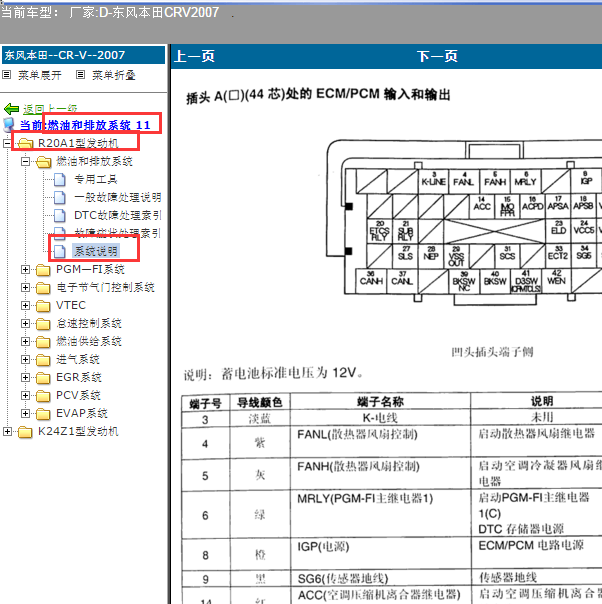Expand the EGR系统 node
Viewport: 602px width, 604px height.
point(25,377)
